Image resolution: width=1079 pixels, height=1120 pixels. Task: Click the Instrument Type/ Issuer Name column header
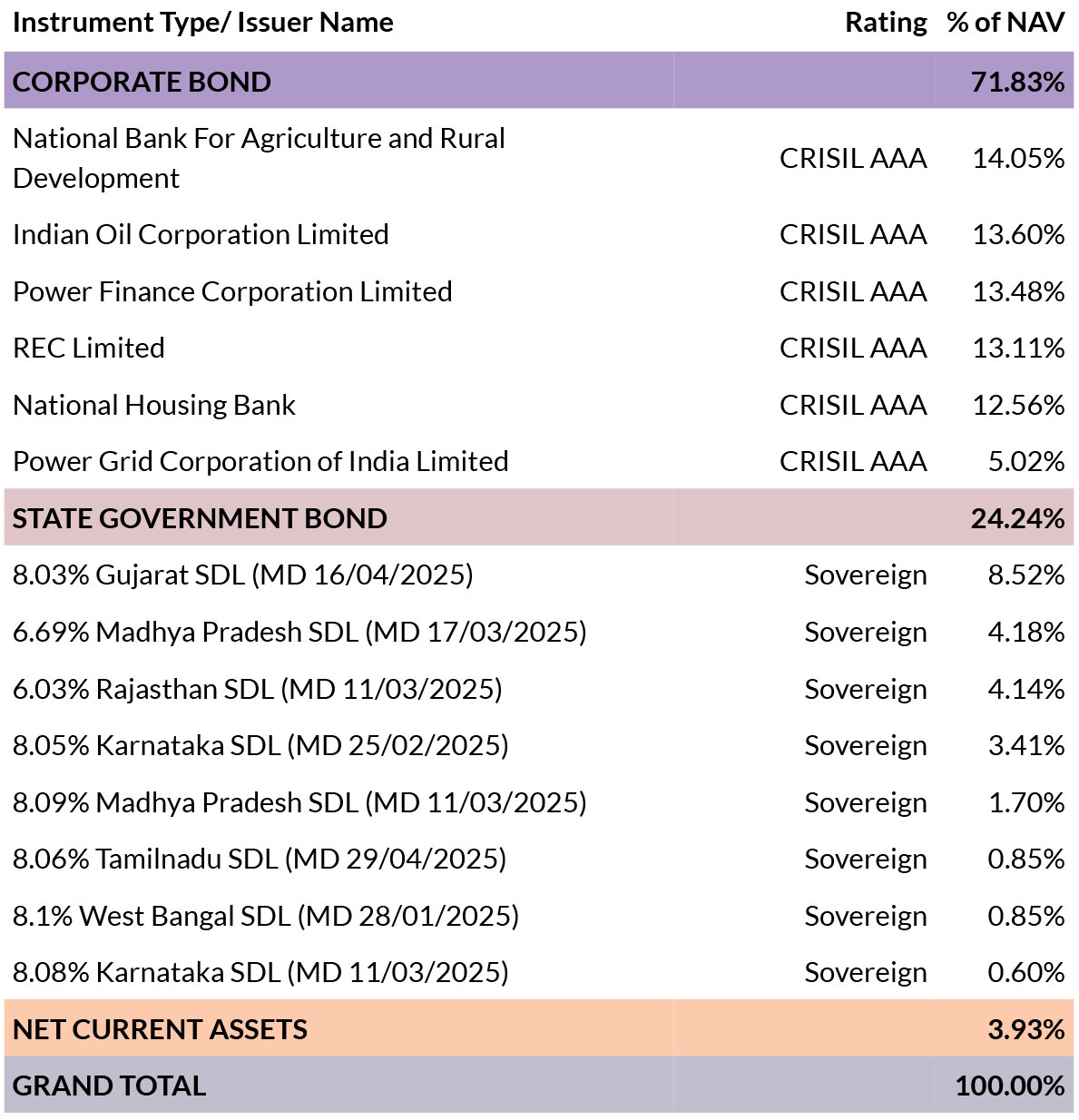tap(203, 23)
